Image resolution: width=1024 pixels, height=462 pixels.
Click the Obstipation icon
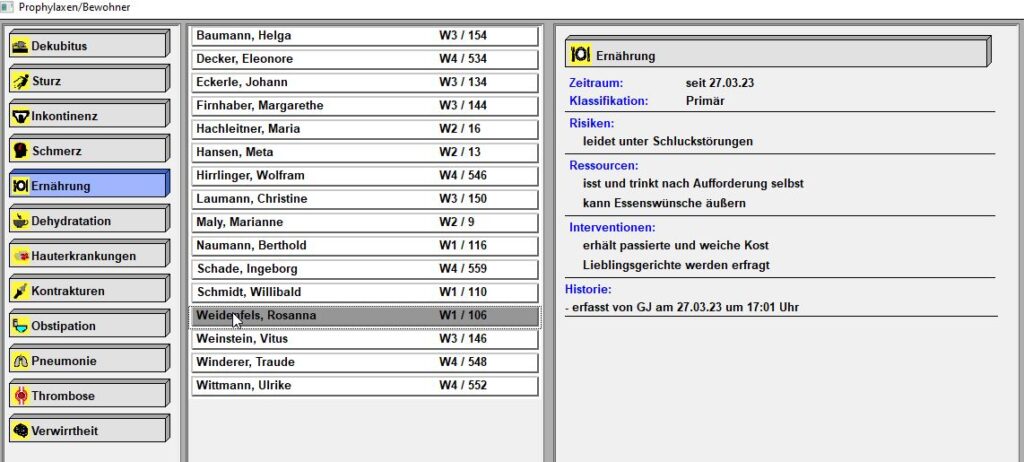(x=20, y=326)
